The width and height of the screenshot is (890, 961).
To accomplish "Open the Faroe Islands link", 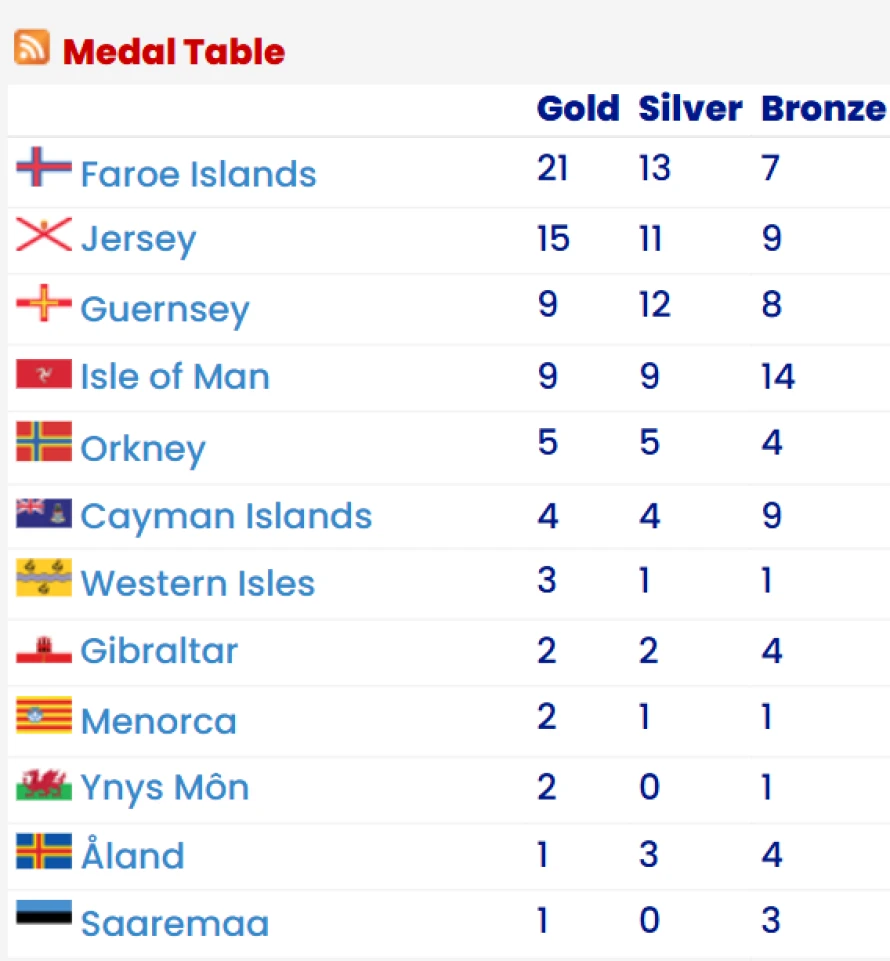I will 199,174.
